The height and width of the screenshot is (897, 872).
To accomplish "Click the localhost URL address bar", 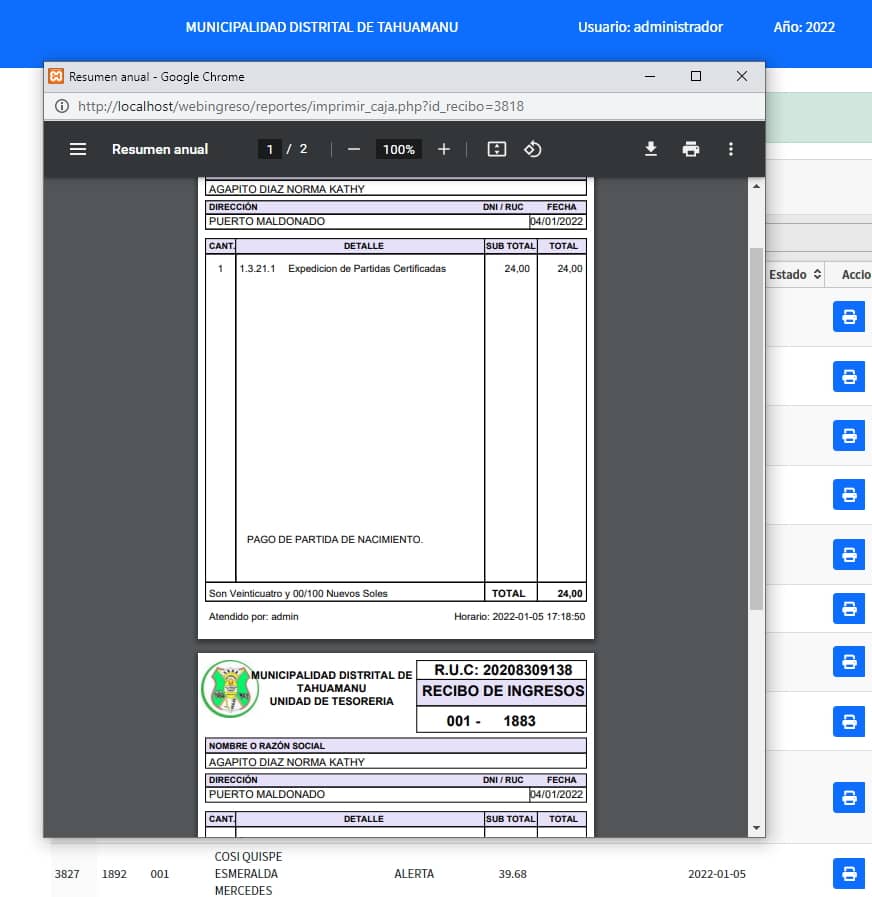I will click(300, 106).
